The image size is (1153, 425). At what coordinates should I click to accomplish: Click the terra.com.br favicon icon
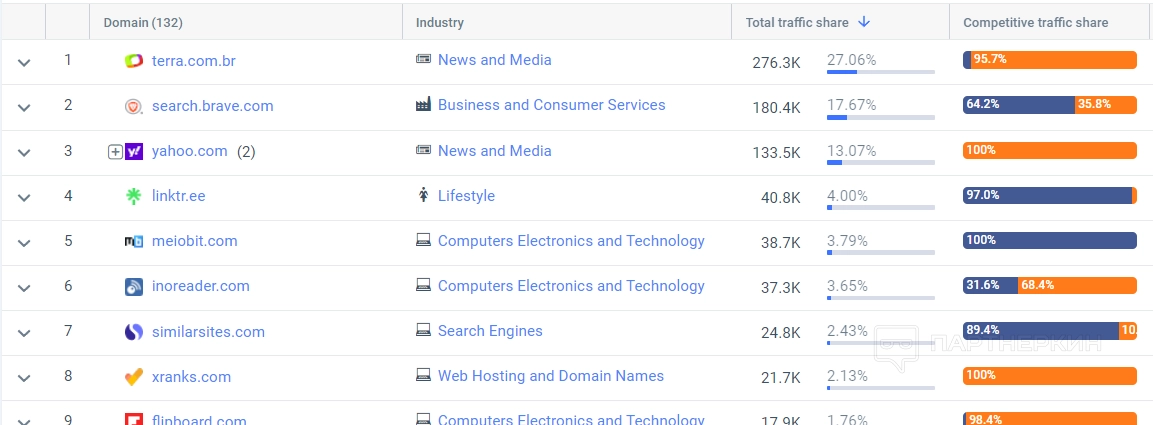(134, 61)
